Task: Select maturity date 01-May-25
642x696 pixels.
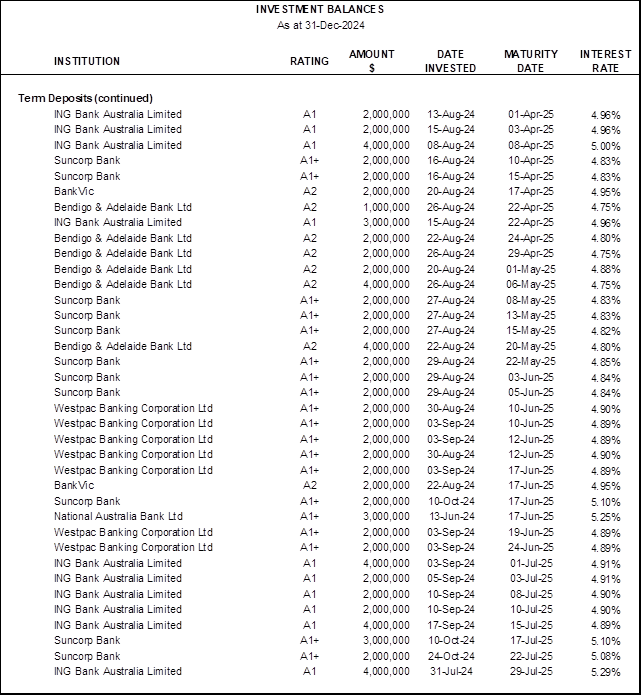Action: click(531, 269)
